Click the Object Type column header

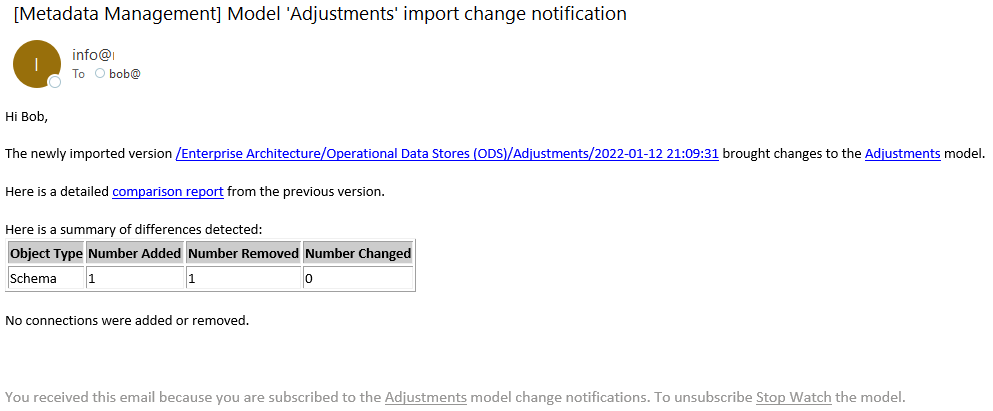point(46,253)
